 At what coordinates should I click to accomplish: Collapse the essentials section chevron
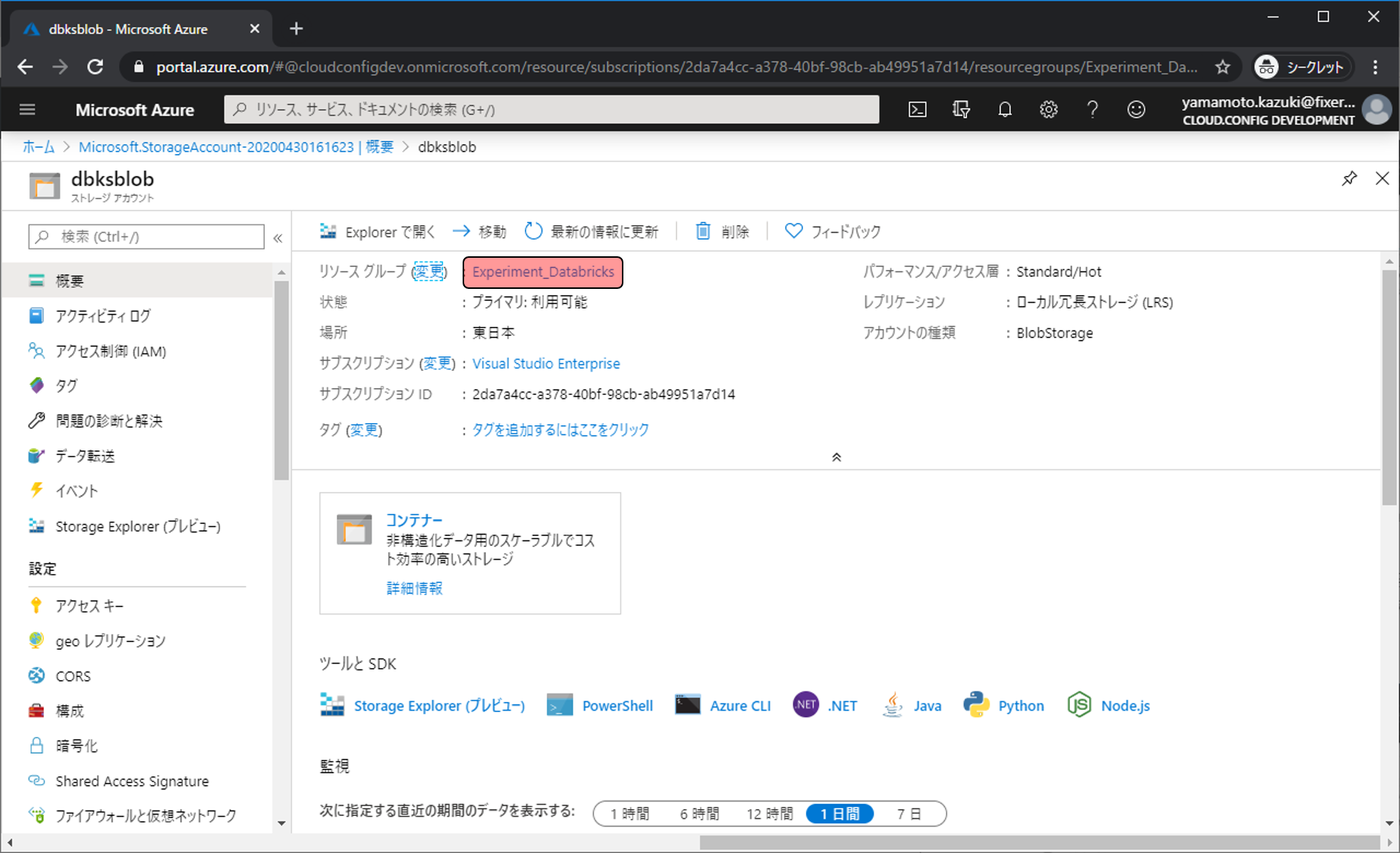837,457
